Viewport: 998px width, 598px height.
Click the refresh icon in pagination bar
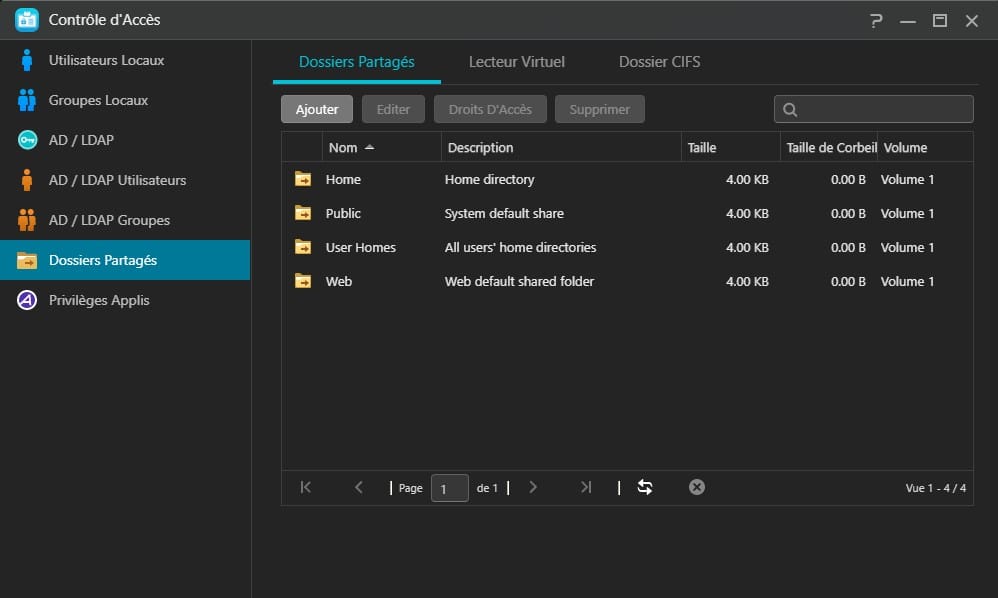(x=645, y=487)
